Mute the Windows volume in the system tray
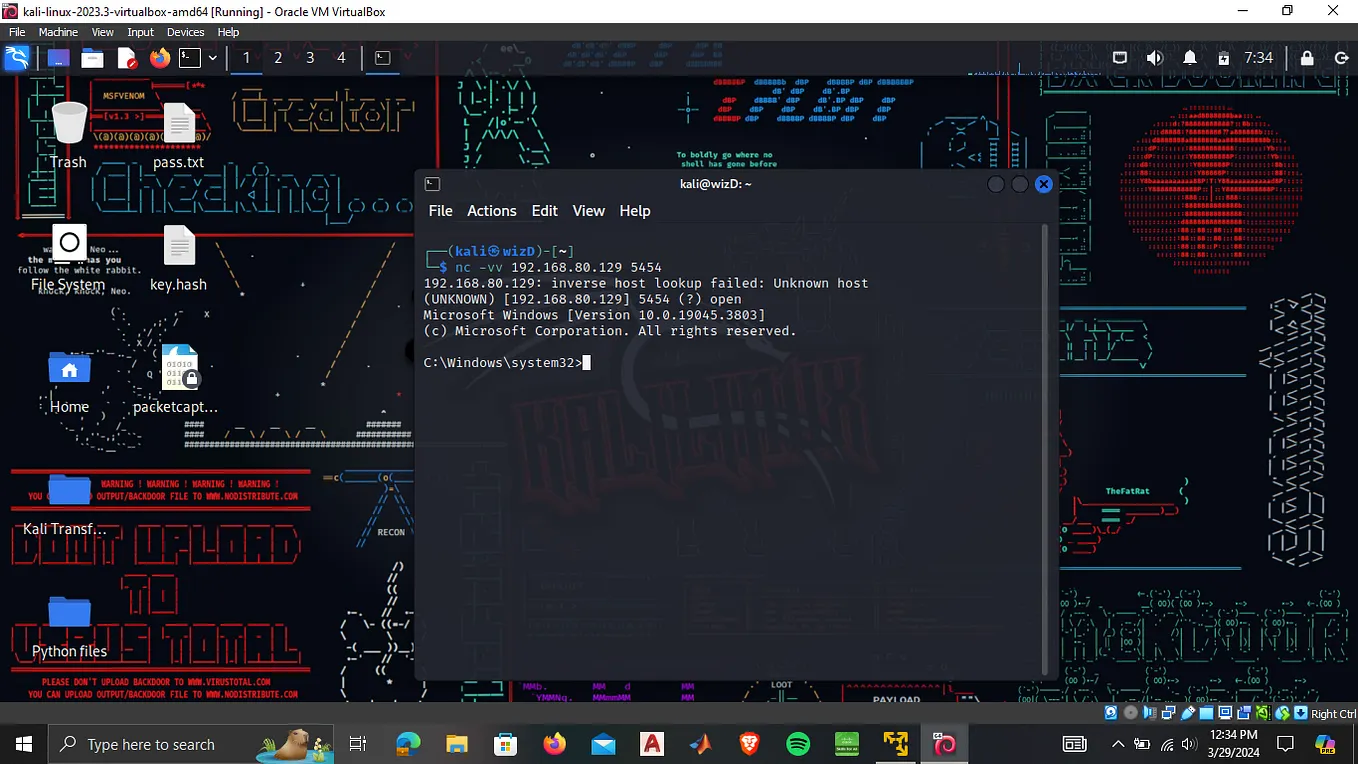Screen dimensions: 1358x764 click(x=1189, y=744)
